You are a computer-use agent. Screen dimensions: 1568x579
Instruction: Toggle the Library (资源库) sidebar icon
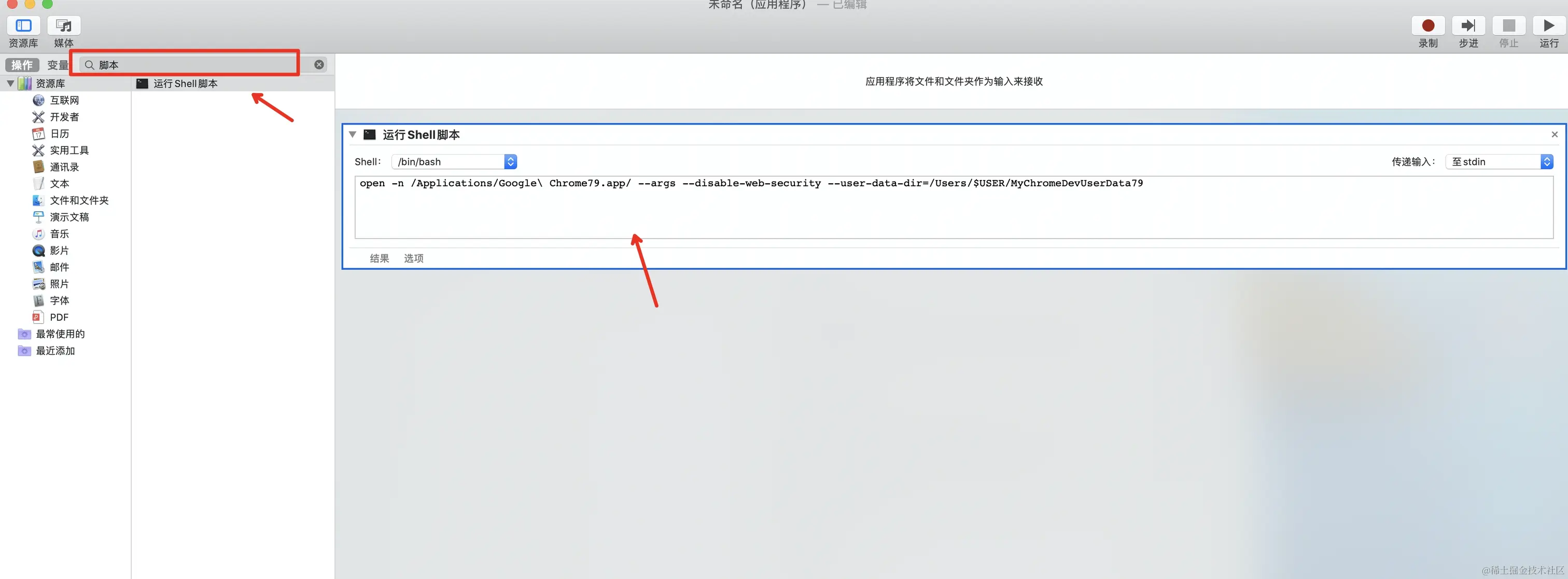(23, 25)
